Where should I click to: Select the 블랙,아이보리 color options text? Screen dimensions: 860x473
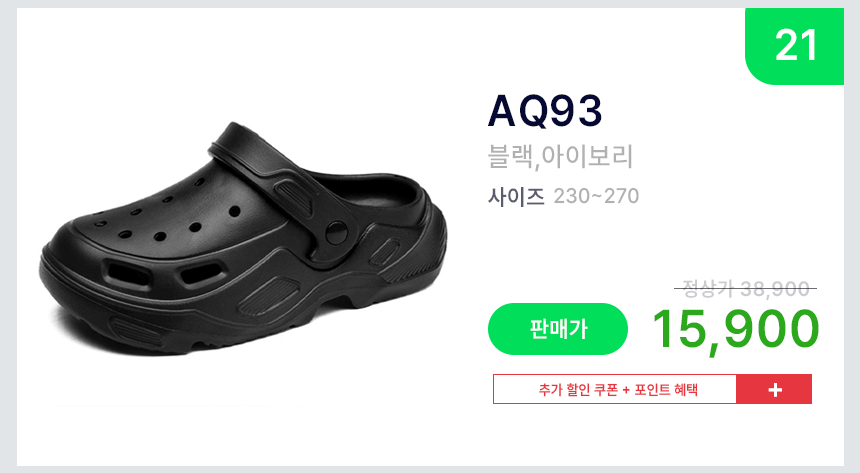(x=560, y=156)
